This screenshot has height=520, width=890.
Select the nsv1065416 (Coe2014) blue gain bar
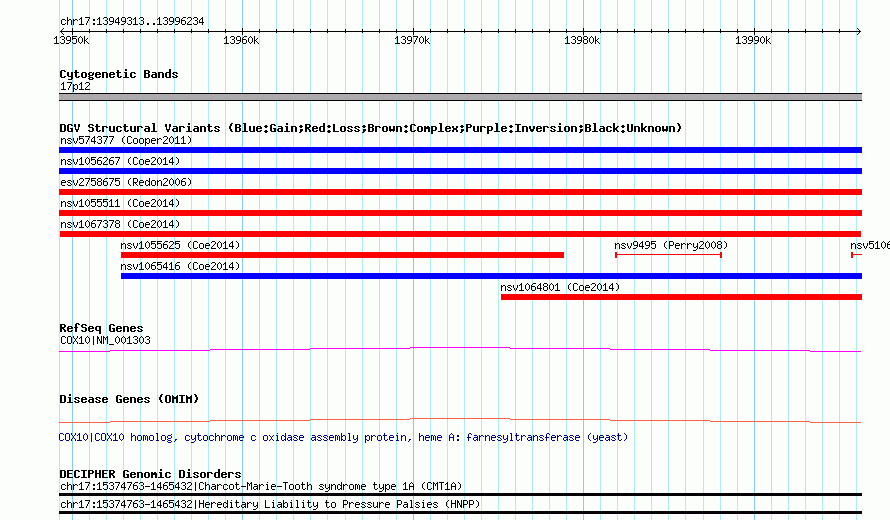coord(492,276)
